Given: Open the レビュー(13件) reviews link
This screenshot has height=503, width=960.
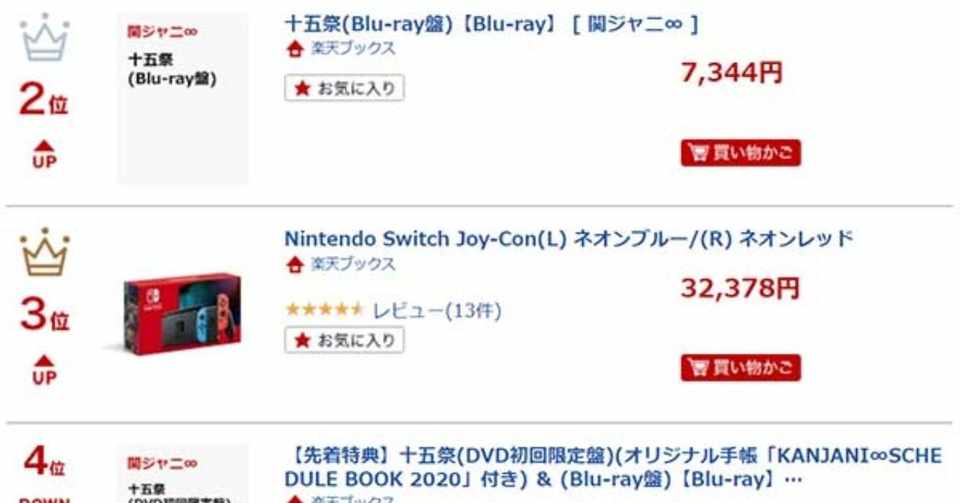Looking at the screenshot, I should pyautogui.click(x=437, y=311).
